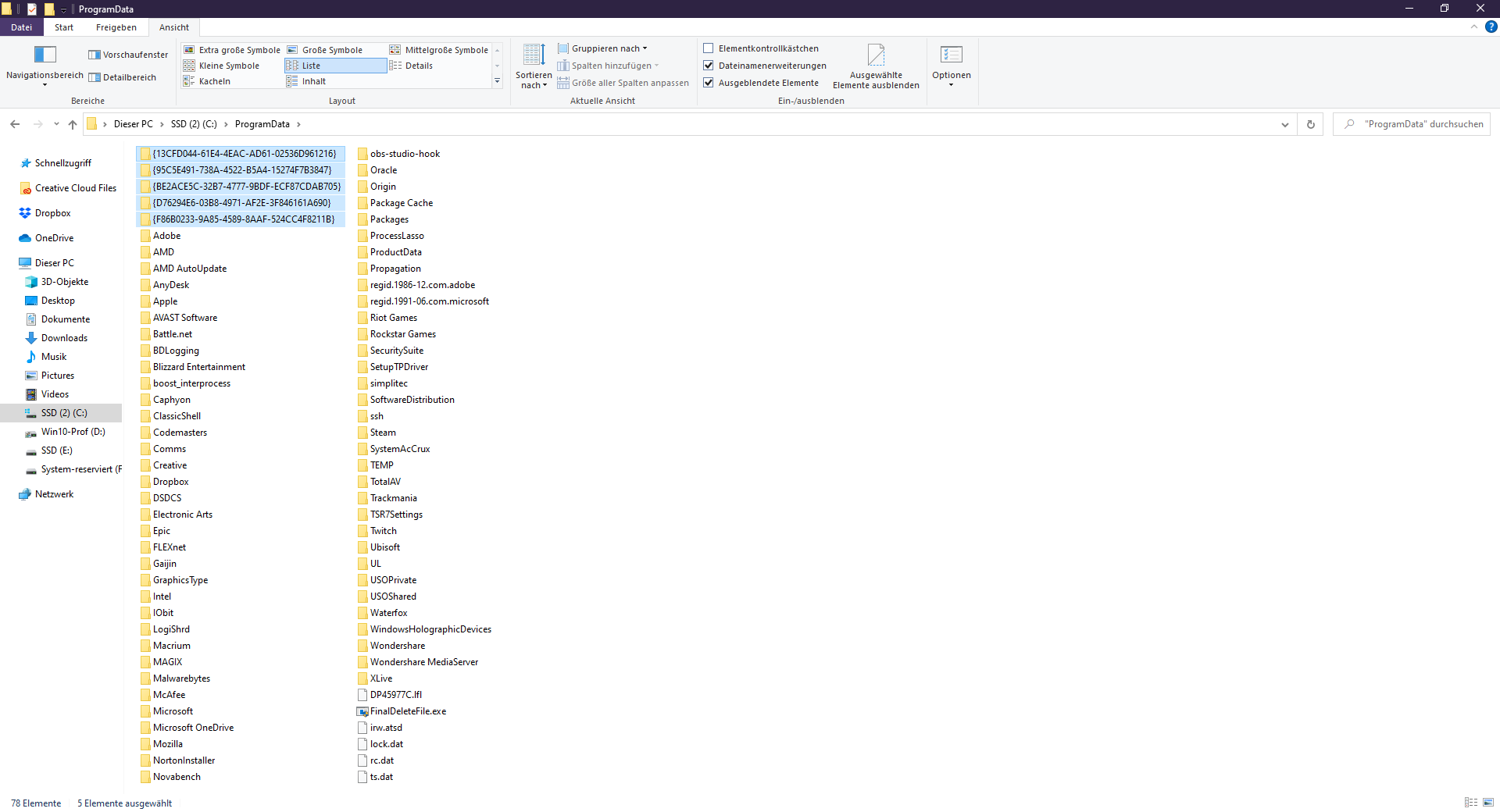The width and height of the screenshot is (1500, 812).
Task: Expand breadcrumb arrow after Dieser PC
Action: (162, 124)
